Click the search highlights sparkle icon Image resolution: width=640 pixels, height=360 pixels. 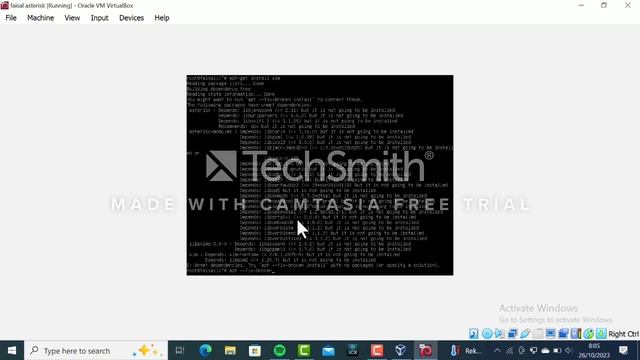148,350
